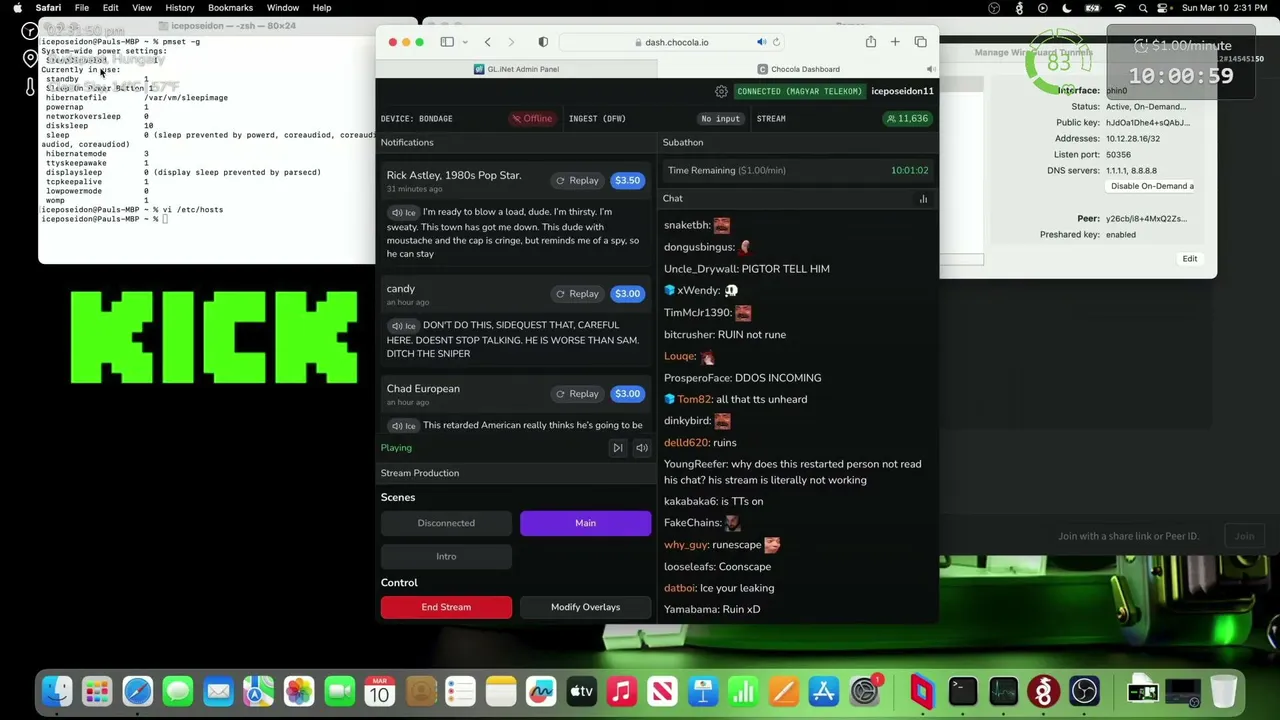Replay the Rick Astley notification
Image resolution: width=1280 pixels, height=720 pixels.
577,181
